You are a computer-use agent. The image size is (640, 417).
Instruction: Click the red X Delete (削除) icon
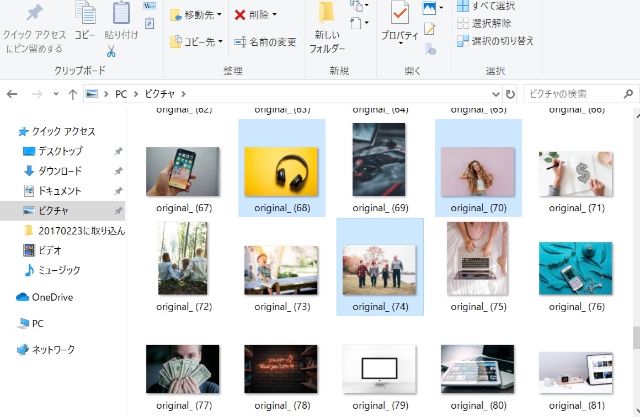240,15
